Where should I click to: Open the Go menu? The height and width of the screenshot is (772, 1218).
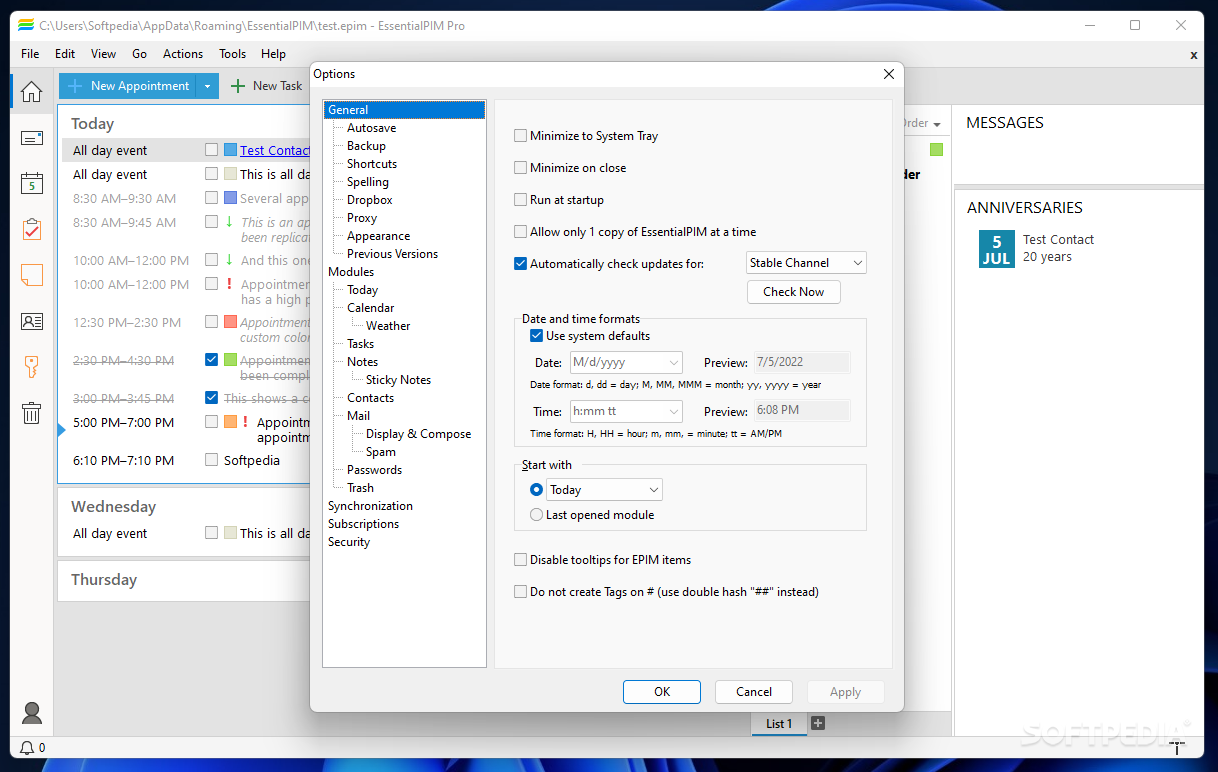click(140, 54)
